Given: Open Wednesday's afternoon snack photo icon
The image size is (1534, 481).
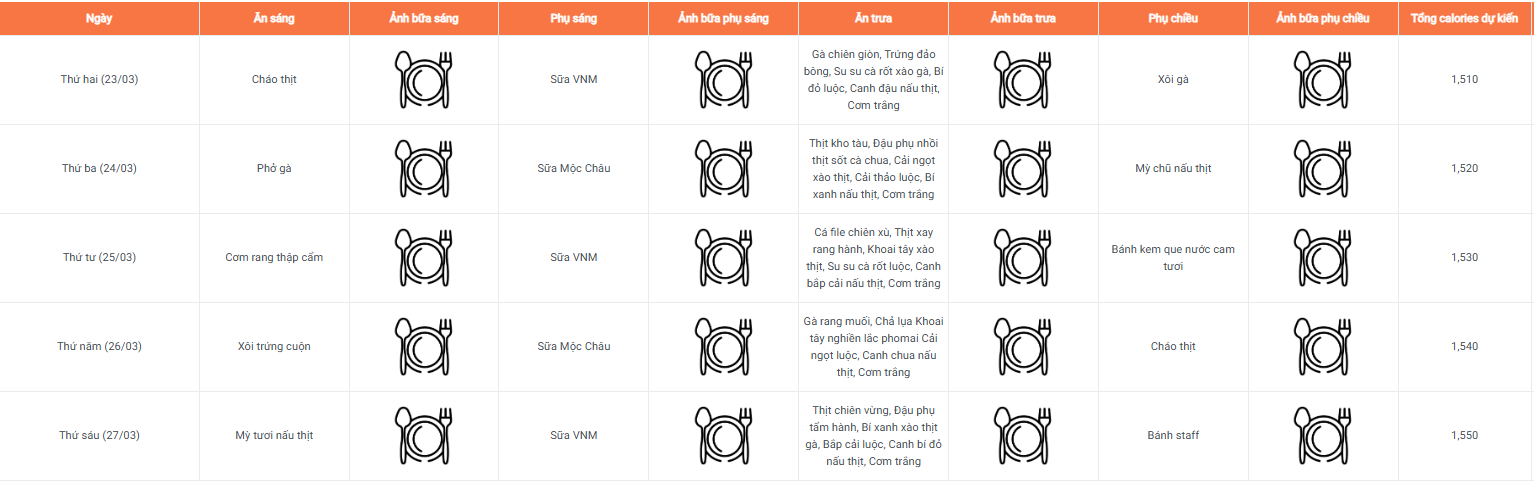Looking at the screenshot, I should (1323, 257).
